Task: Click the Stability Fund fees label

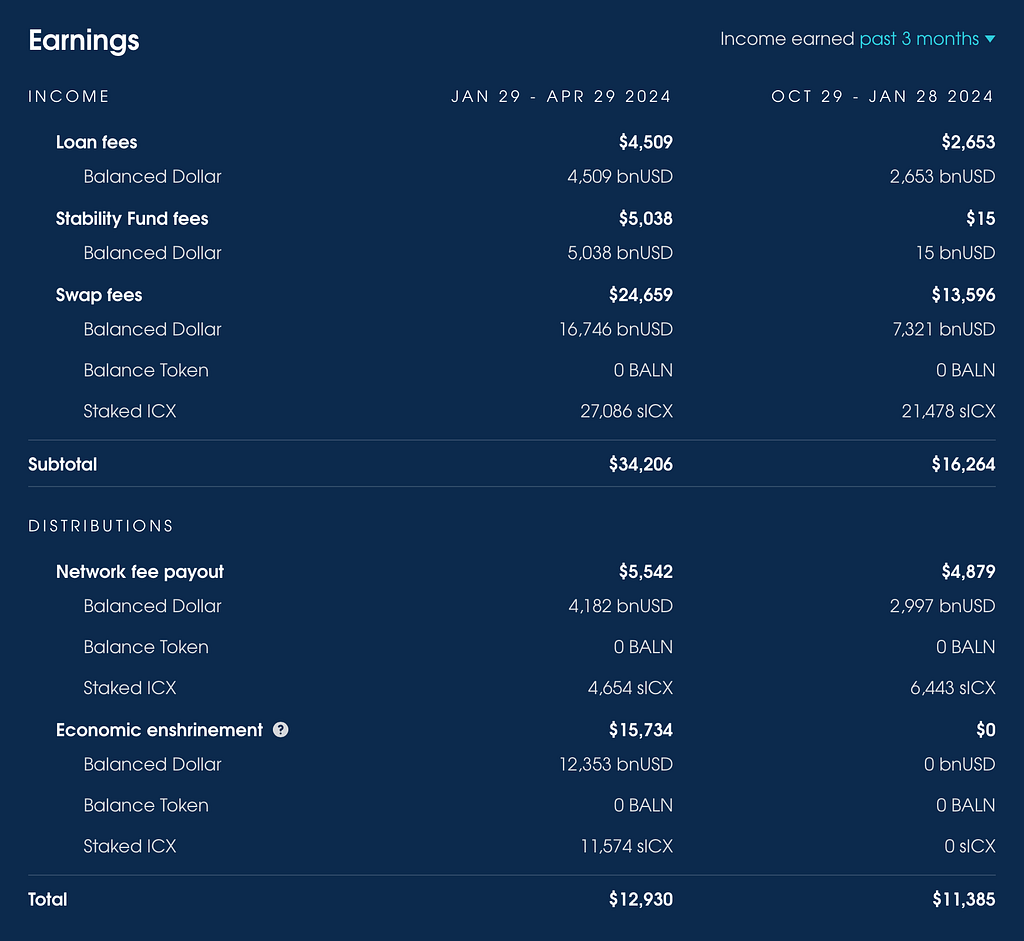Action: (132, 218)
